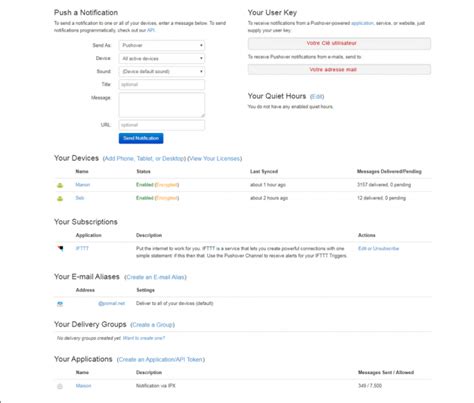Click the Create a Group link
The height and width of the screenshot is (403, 474).
coord(152,325)
